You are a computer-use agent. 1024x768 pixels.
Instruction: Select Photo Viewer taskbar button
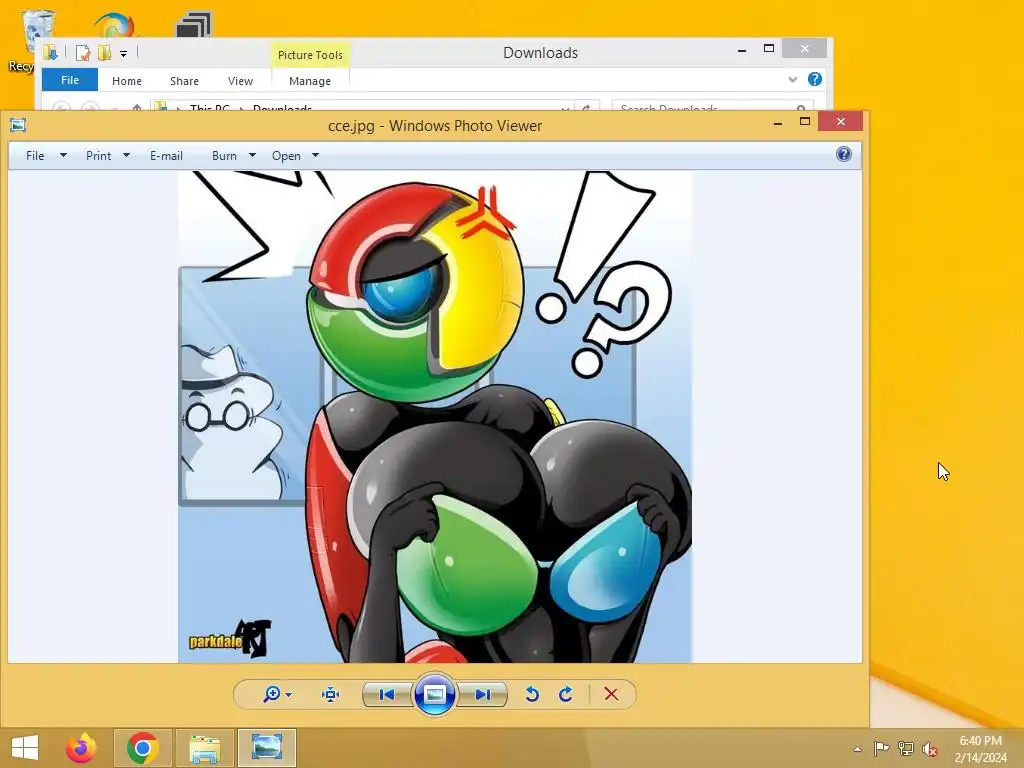(266, 748)
